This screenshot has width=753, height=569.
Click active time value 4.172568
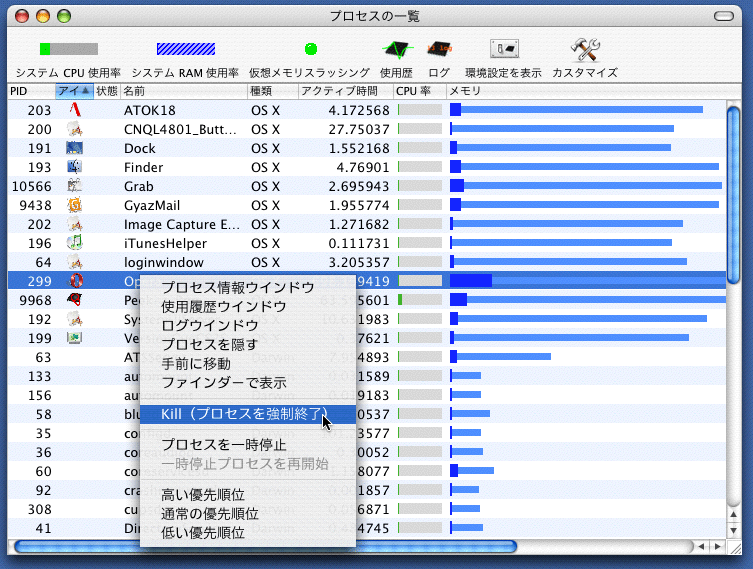pyautogui.click(x=359, y=110)
